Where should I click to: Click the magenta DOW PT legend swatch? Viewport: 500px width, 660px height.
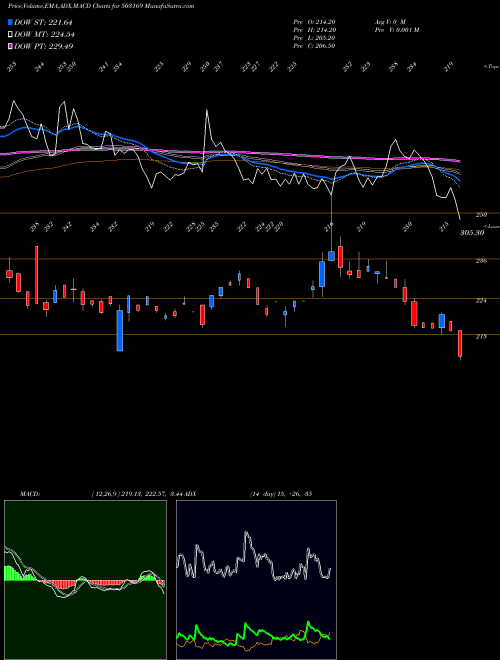pyautogui.click(x=10, y=46)
